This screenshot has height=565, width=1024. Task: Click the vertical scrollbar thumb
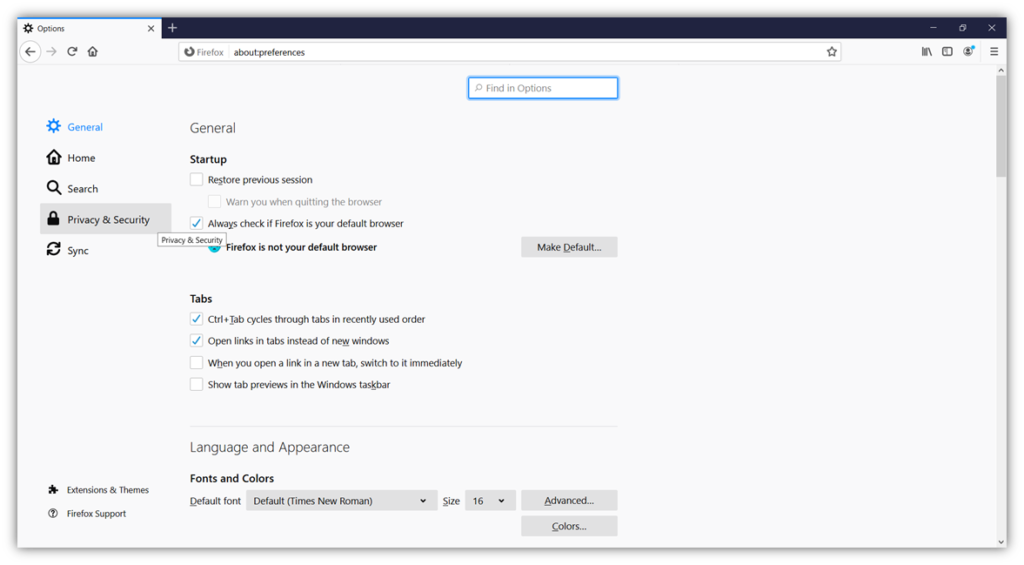(x=1001, y=126)
